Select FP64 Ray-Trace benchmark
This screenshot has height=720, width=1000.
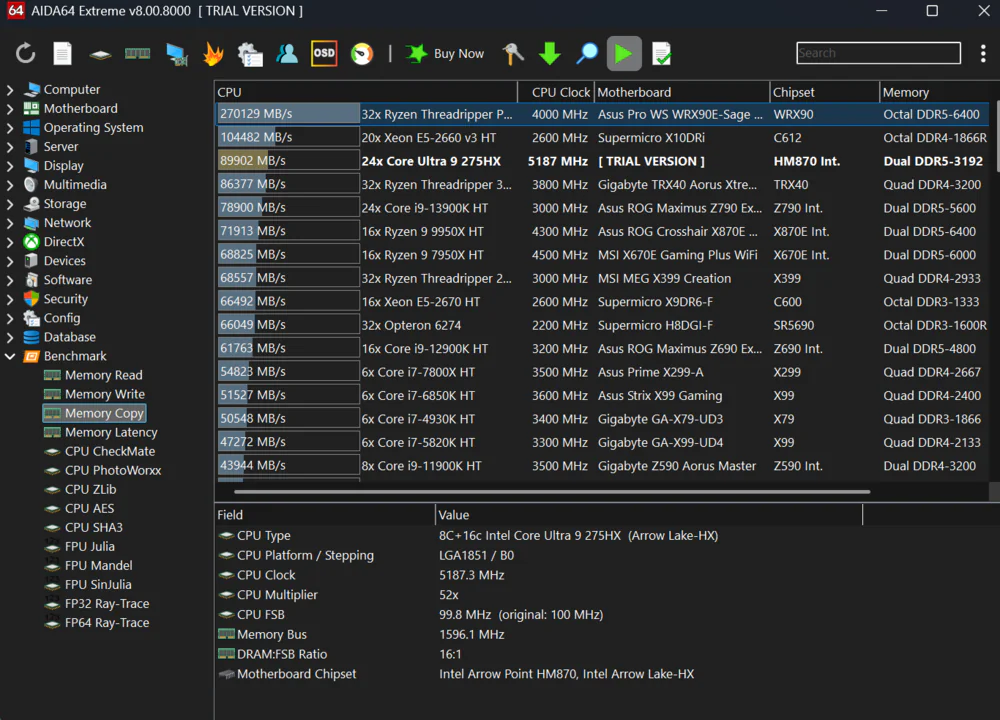106,623
